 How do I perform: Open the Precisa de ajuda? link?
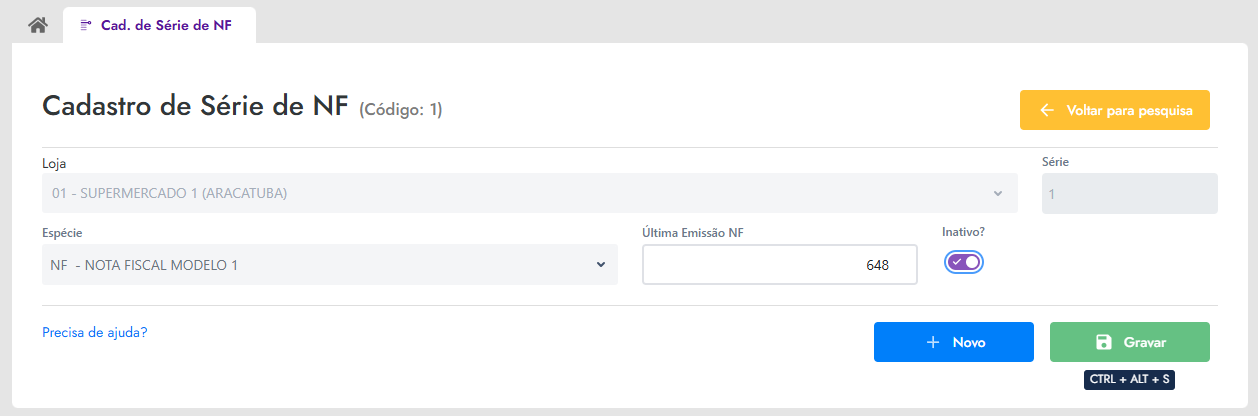click(95, 332)
